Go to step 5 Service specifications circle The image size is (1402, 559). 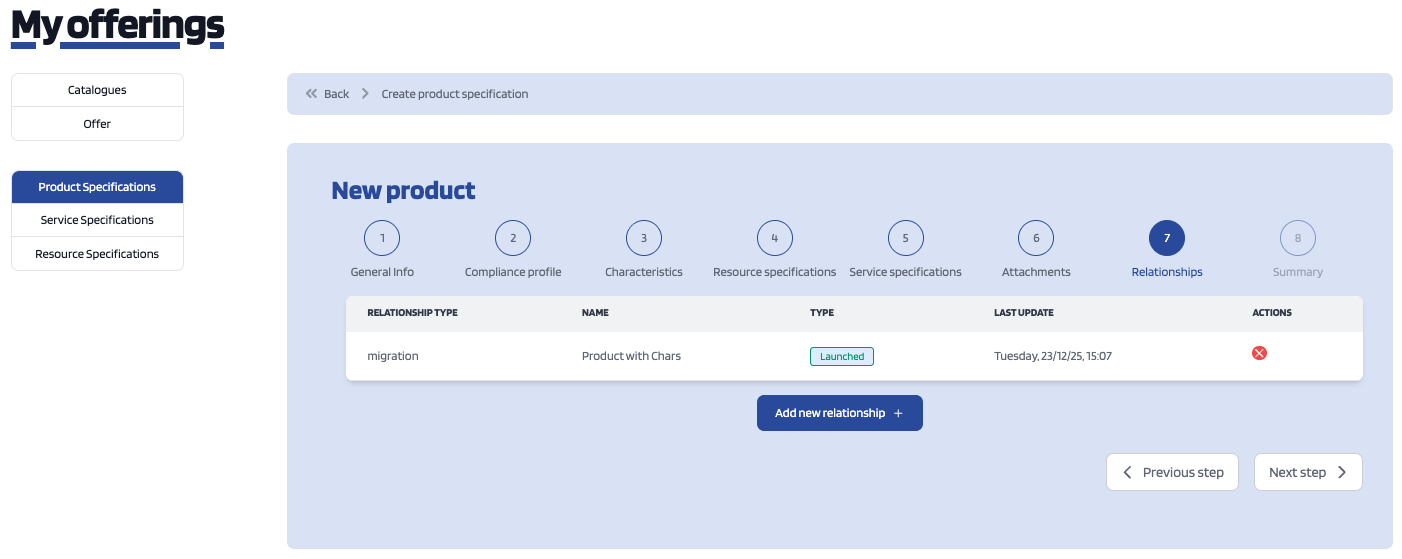(x=905, y=238)
